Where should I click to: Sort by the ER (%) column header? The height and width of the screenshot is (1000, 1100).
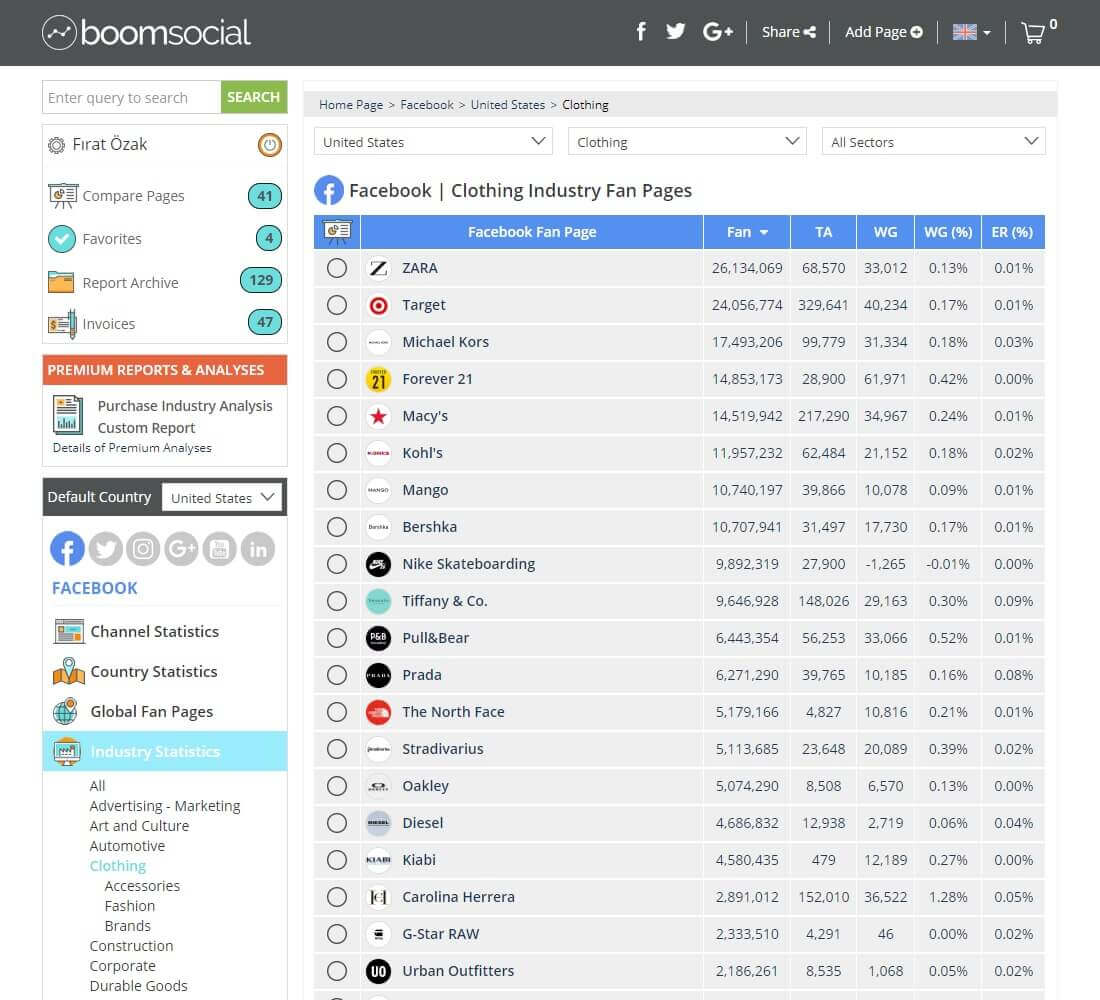1012,232
